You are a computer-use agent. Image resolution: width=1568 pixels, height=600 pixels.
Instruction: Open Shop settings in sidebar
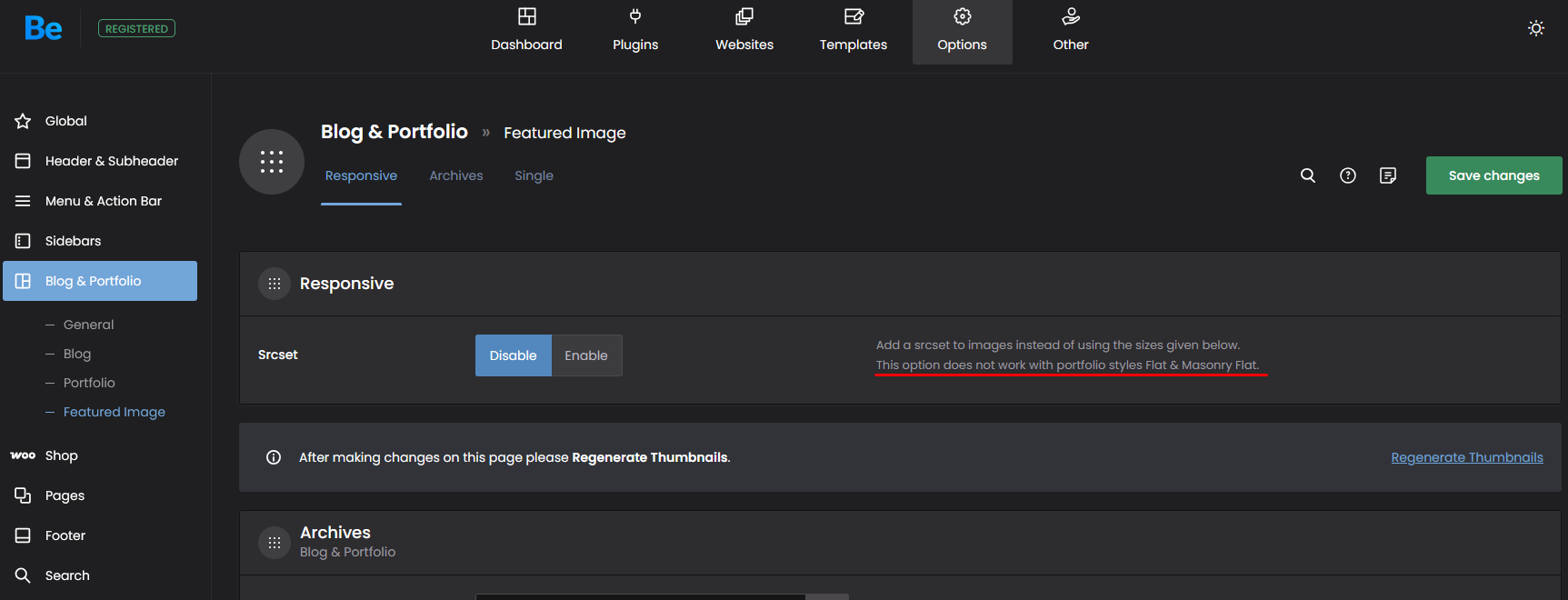coord(62,455)
